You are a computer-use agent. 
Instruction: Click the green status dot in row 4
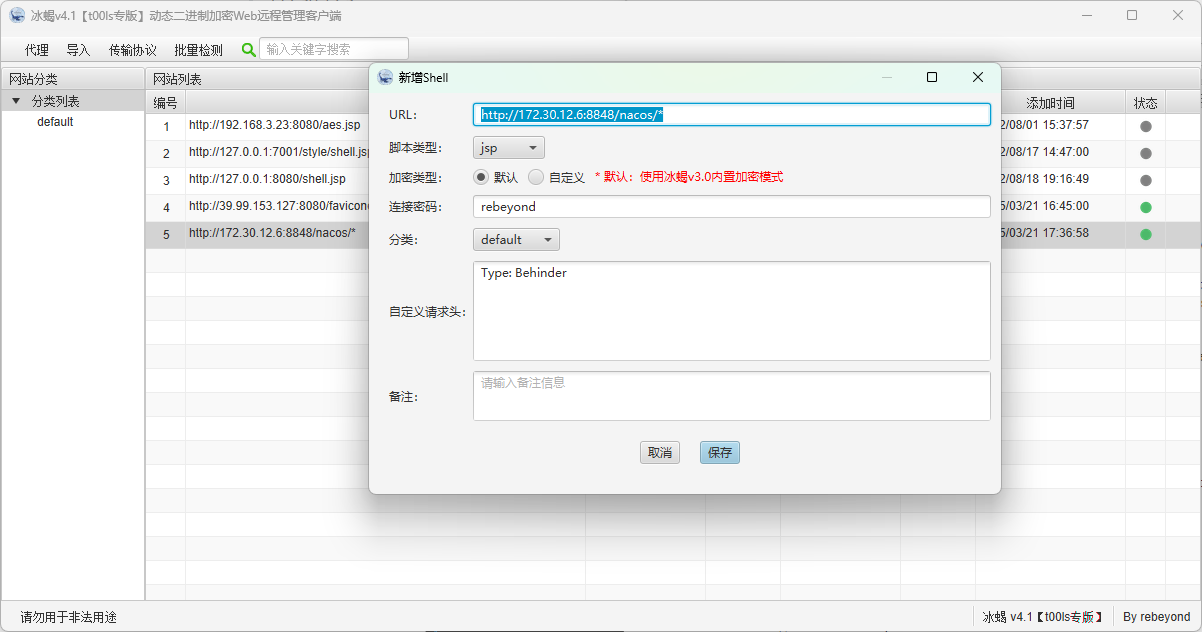point(1145,207)
